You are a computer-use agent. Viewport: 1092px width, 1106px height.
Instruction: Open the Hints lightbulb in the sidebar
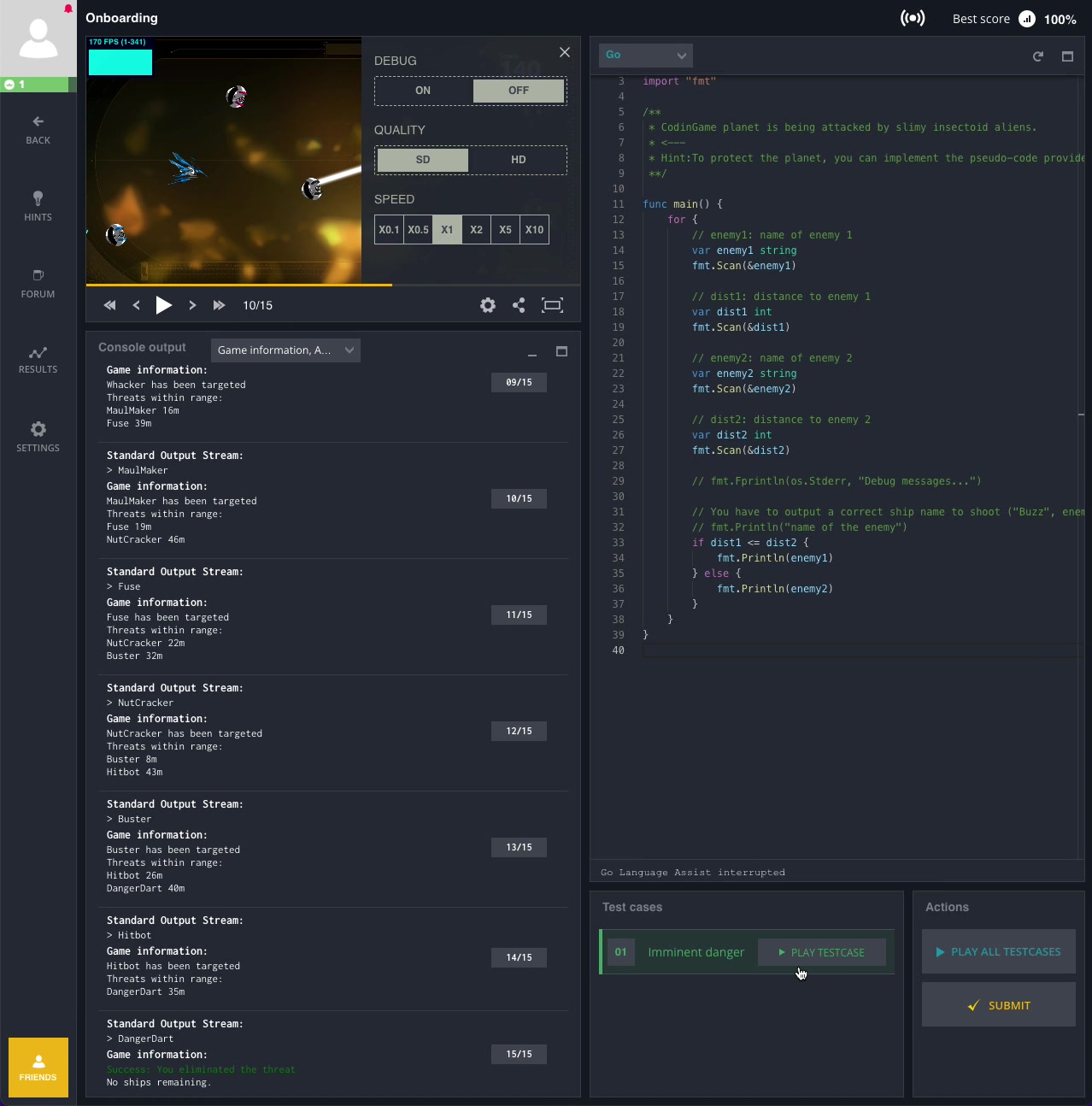point(38,206)
